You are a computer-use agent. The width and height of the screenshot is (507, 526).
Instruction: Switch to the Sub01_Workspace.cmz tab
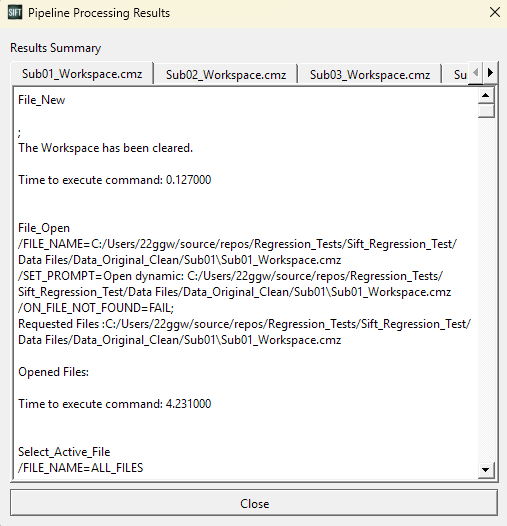click(x=82, y=73)
